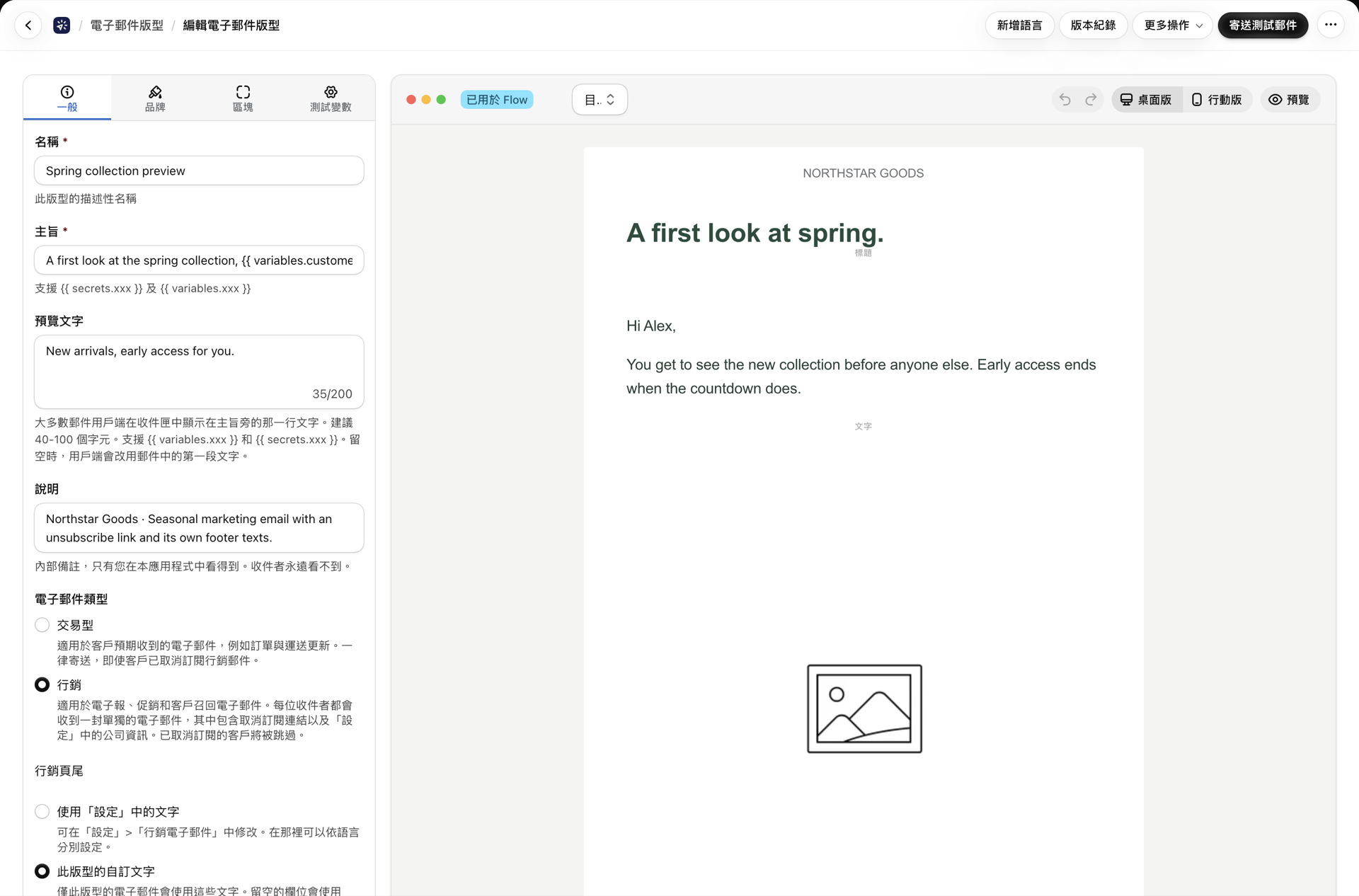The height and width of the screenshot is (896, 1359).
Task: Click the 預覽 button
Action: 1290,100
